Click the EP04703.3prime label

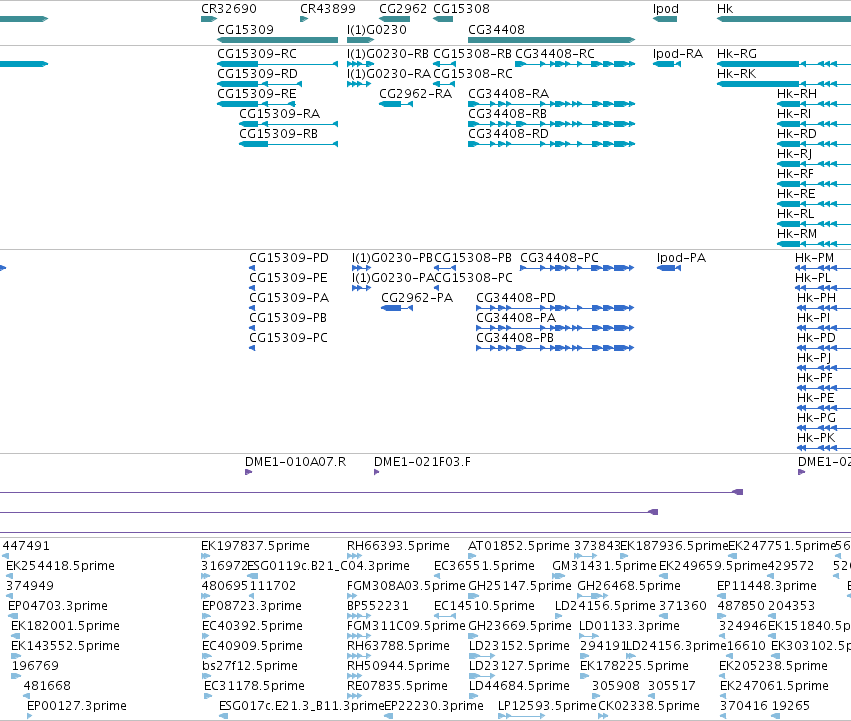coord(58,606)
